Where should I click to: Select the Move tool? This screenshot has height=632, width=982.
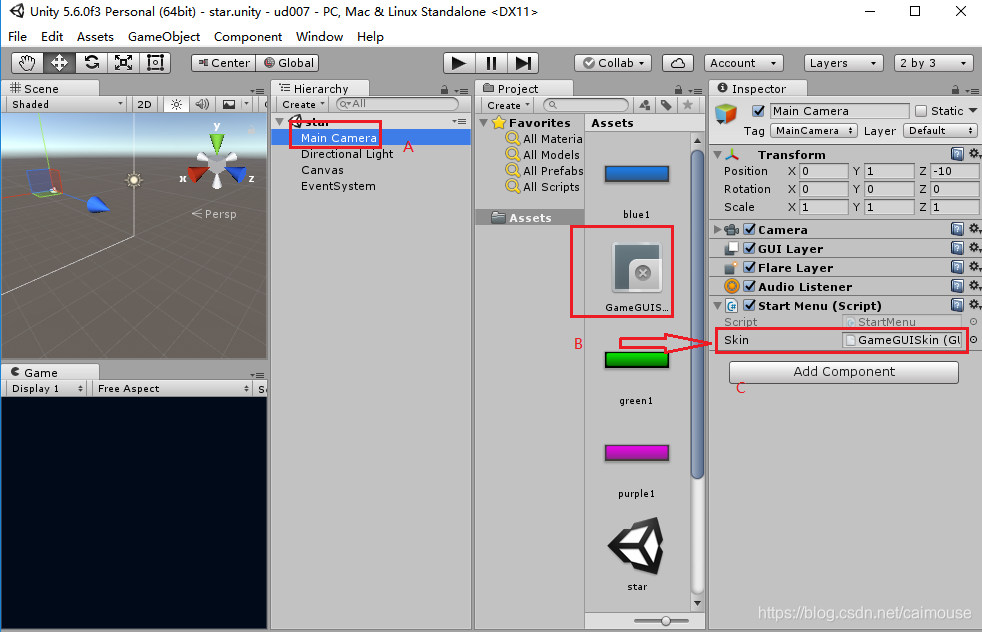pyautogui.click(x=59, y=63)
